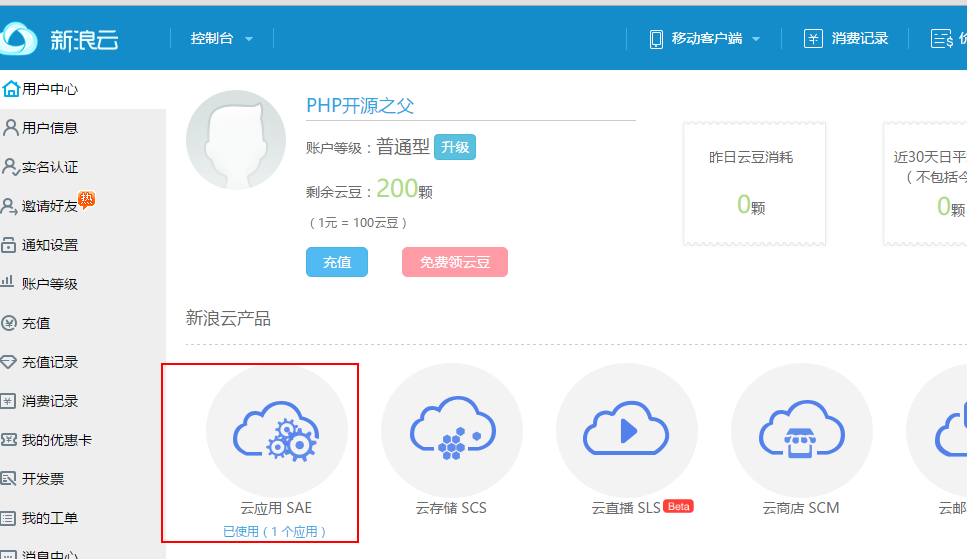This screenshot has width=967, height=559.
Task: Open 邀请好友 sidebar item
Action: point(49,206)
